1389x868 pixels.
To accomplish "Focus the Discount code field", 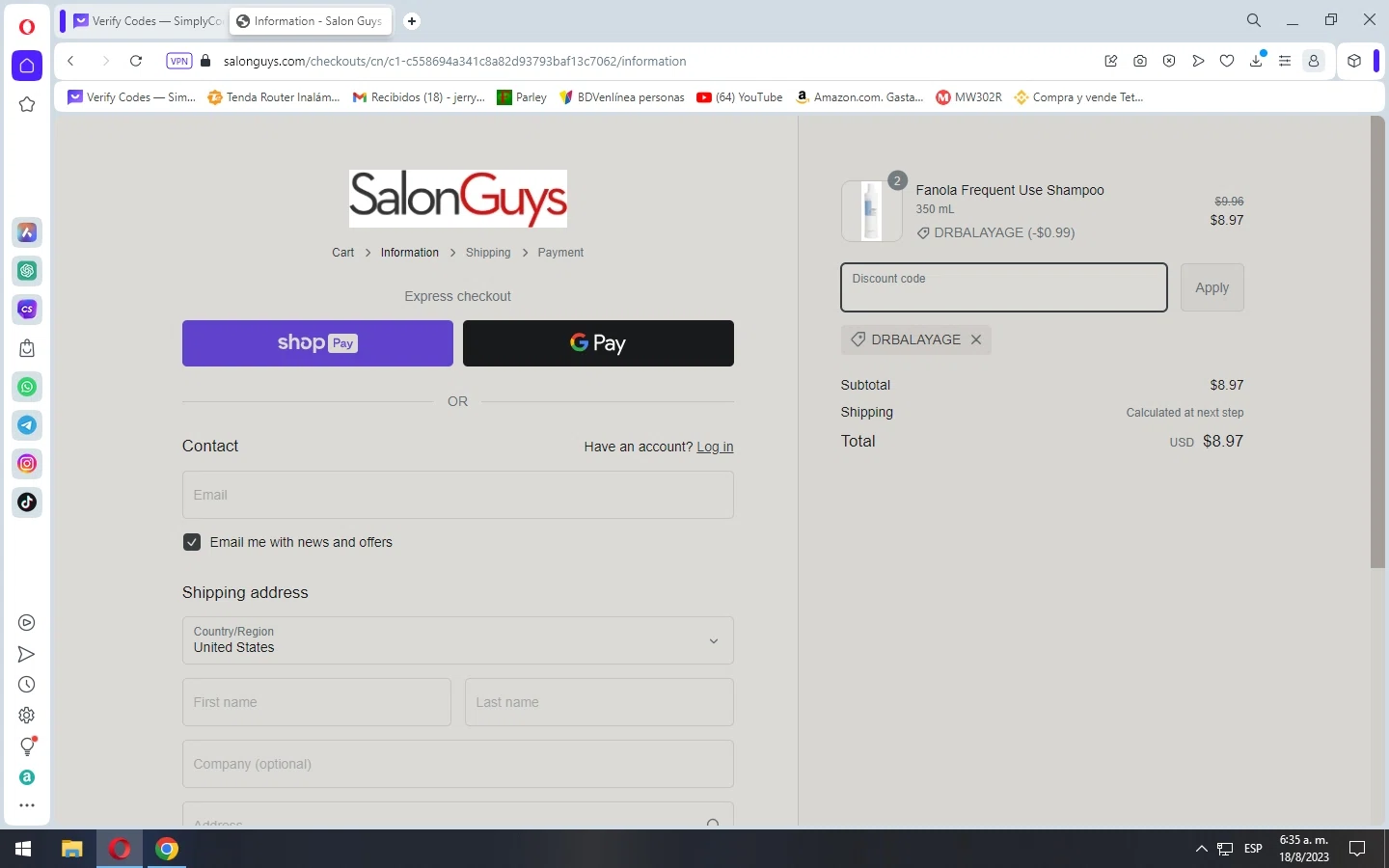I will point(1004,287).
